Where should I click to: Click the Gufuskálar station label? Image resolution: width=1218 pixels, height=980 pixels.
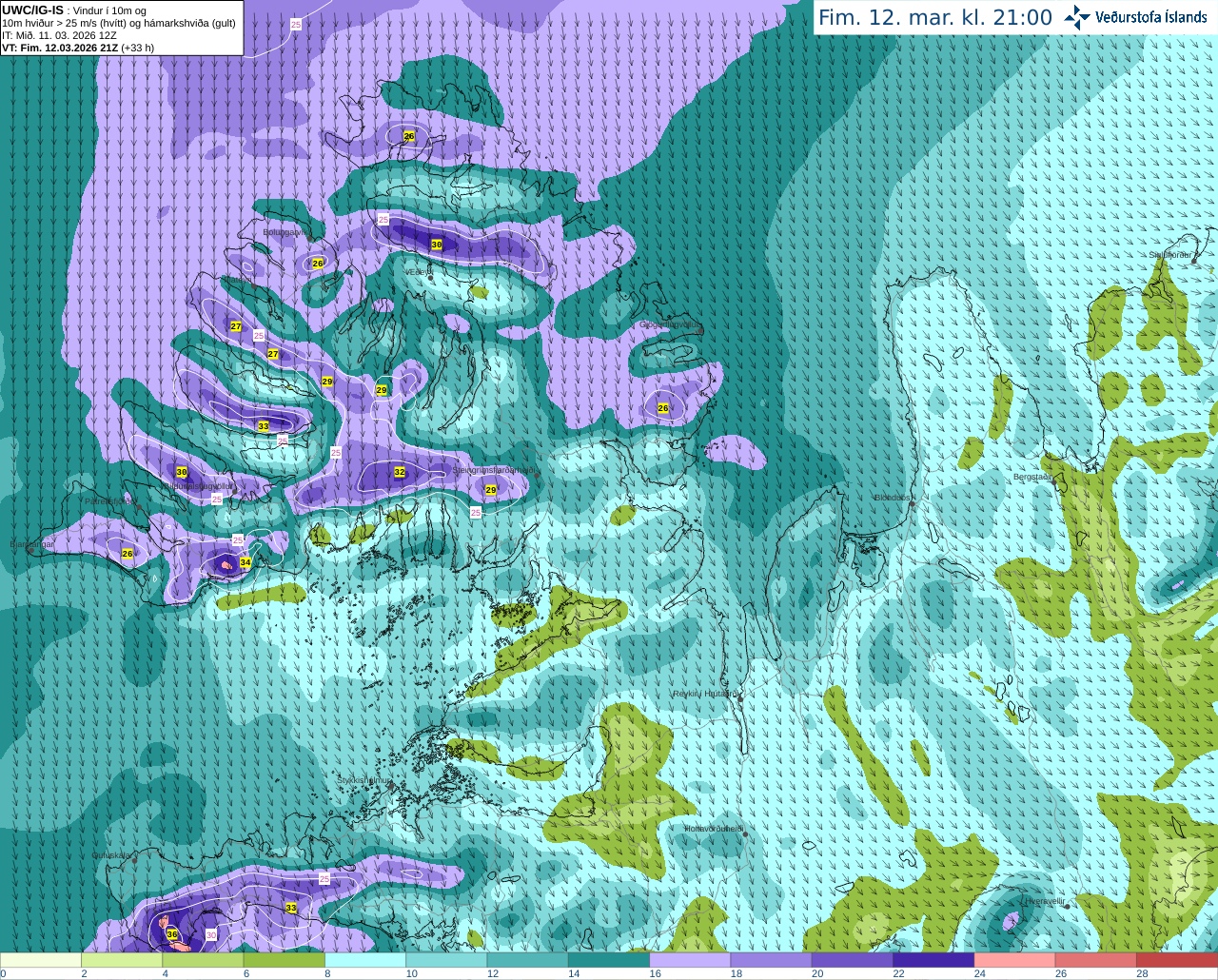coord(110,855)
